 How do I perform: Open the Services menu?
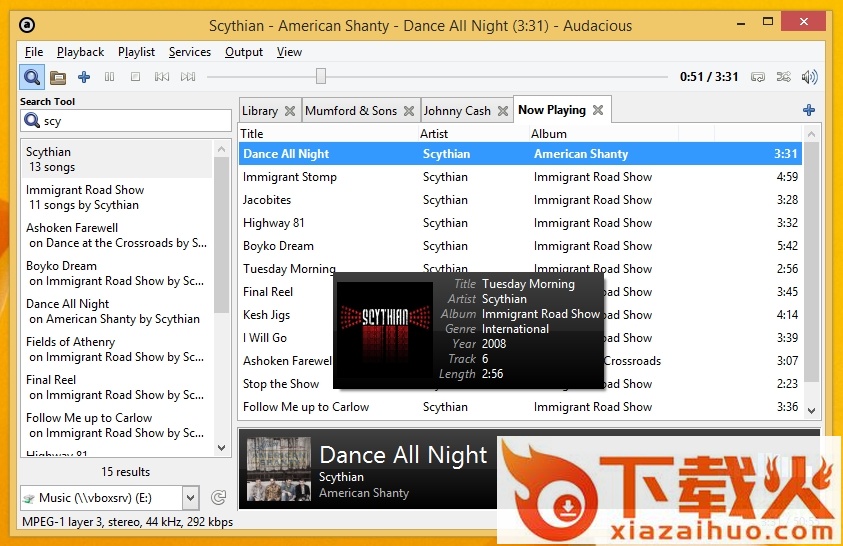coord(190,52)
